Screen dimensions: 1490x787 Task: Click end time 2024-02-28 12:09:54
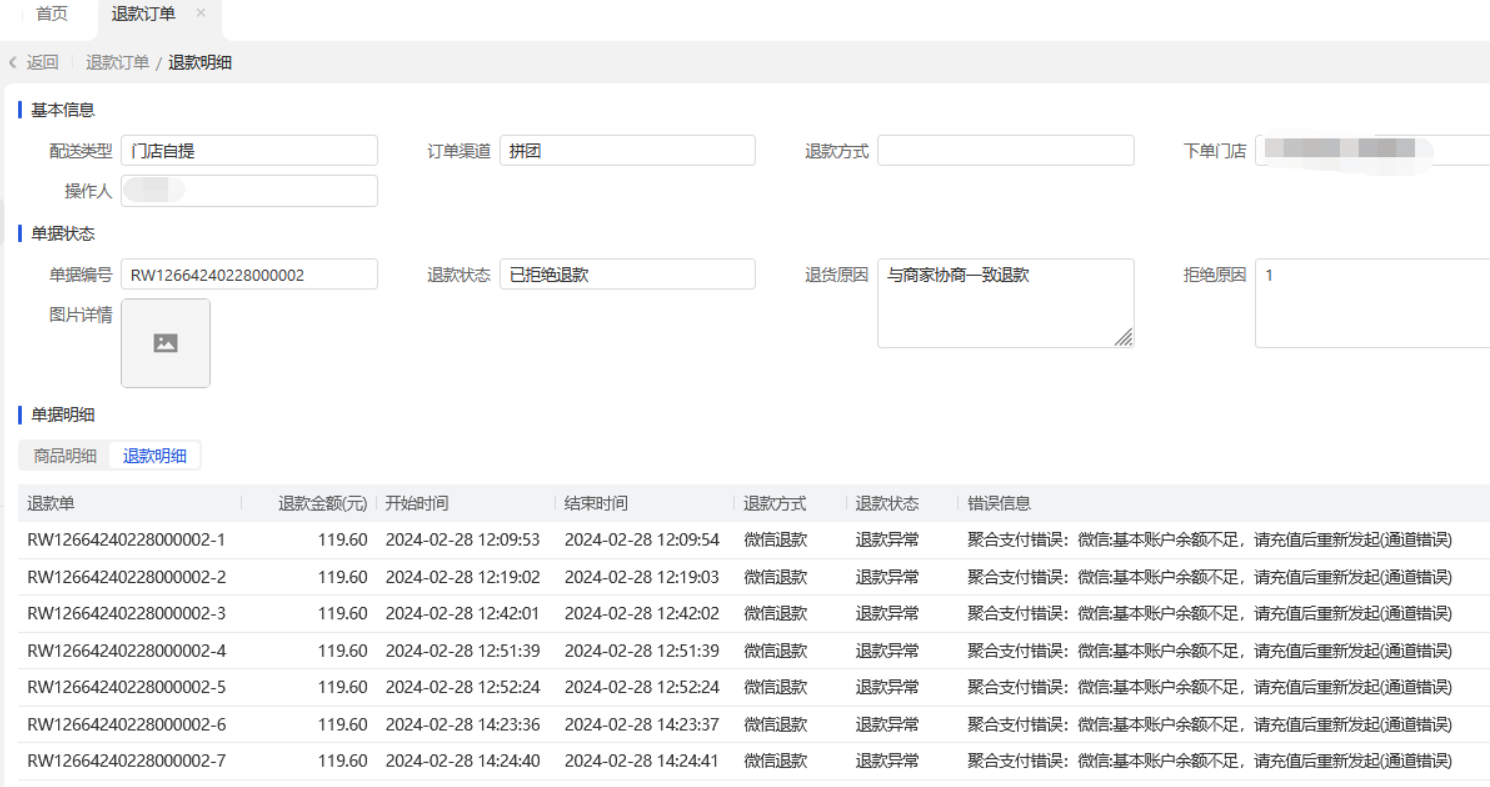point(642,540)
